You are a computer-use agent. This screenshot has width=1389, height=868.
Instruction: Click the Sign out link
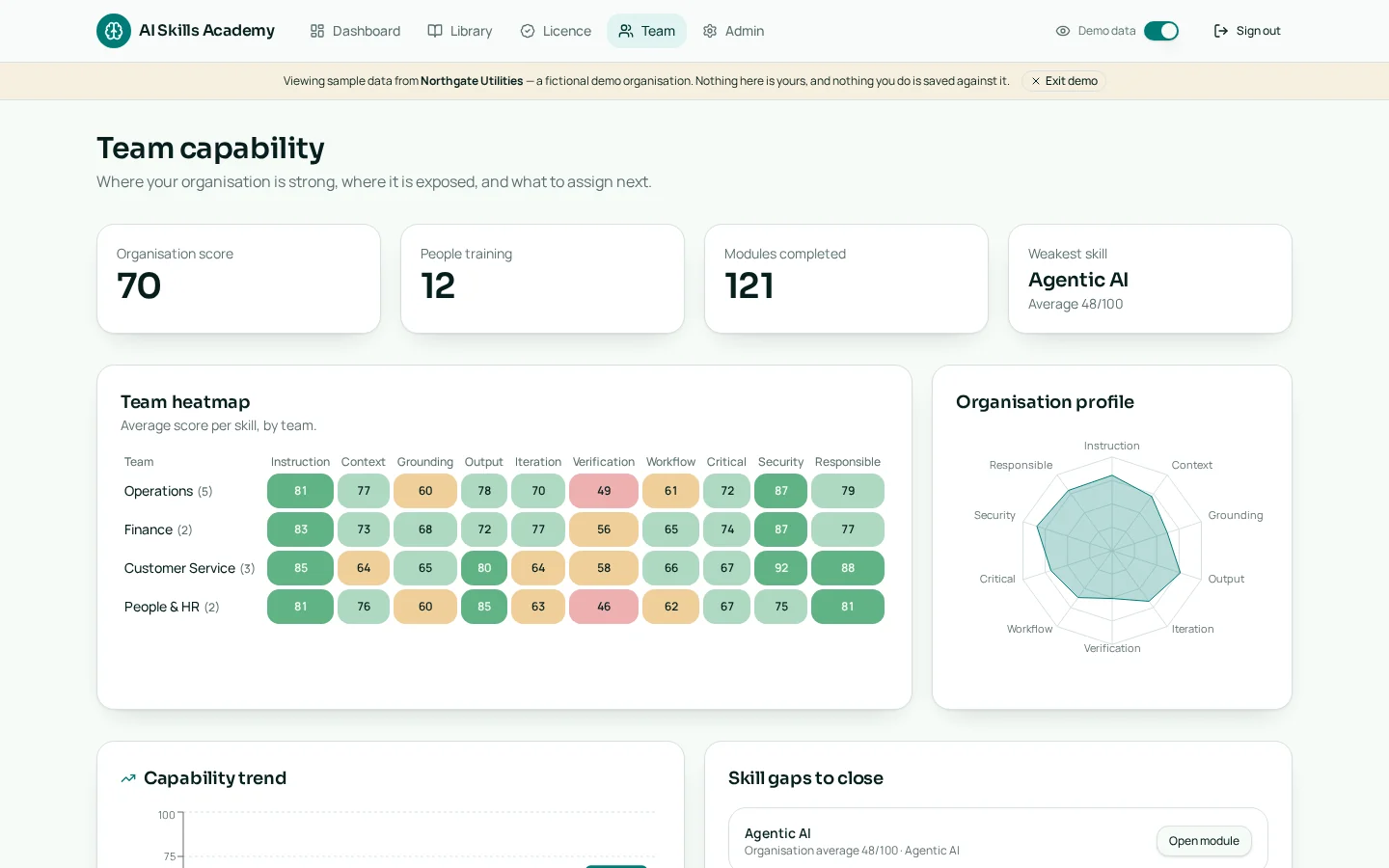pyautogui.click(x=1247, y=31)
